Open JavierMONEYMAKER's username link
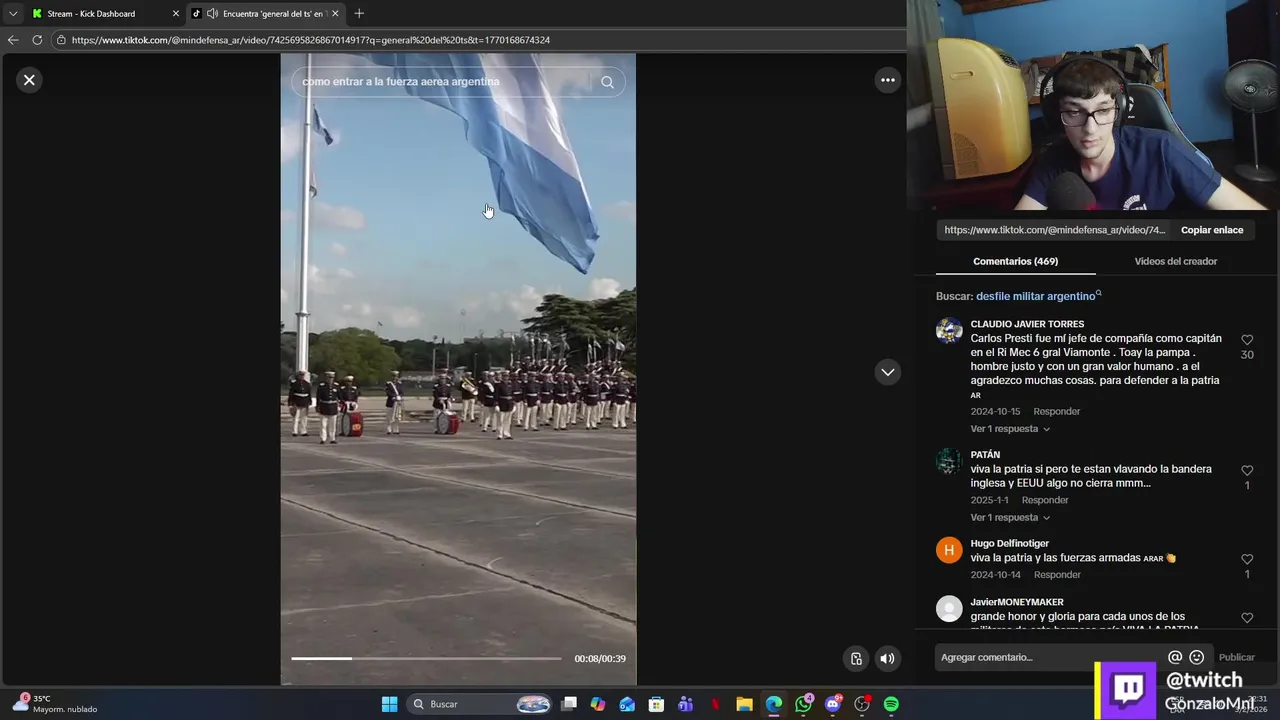Image resolution: width=1280 pixels, height=720 pixels. [x=1017, y=602]
